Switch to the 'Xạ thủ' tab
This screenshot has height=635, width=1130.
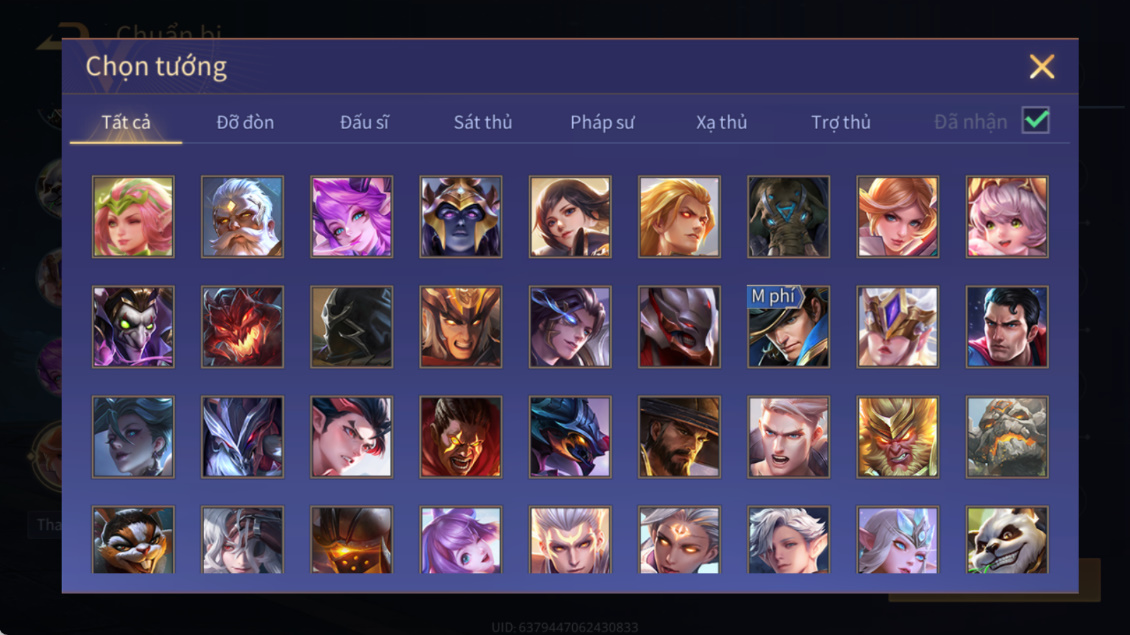pyautogui.click(x=721, y=122)
